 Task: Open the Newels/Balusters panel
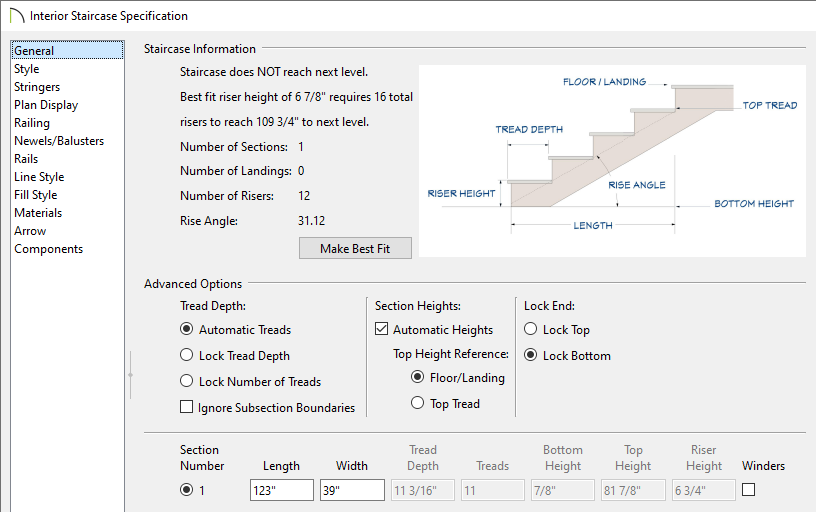[x=59, y=141]
